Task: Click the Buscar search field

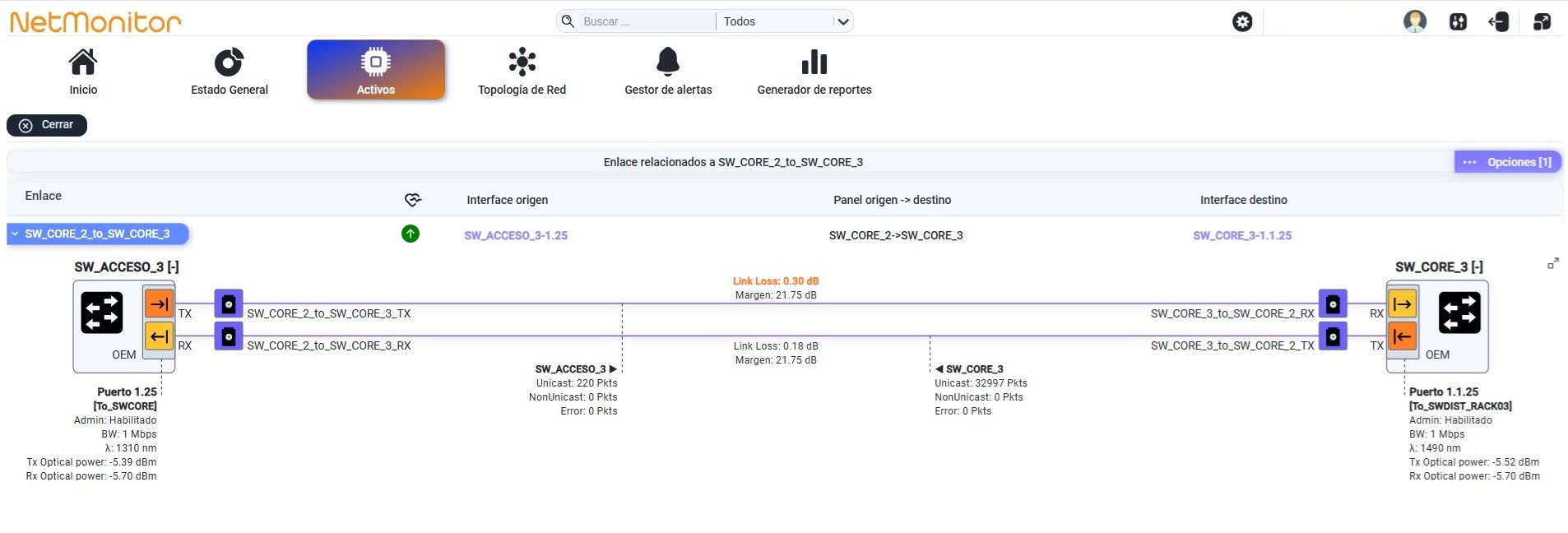Action: pos(647,21)
